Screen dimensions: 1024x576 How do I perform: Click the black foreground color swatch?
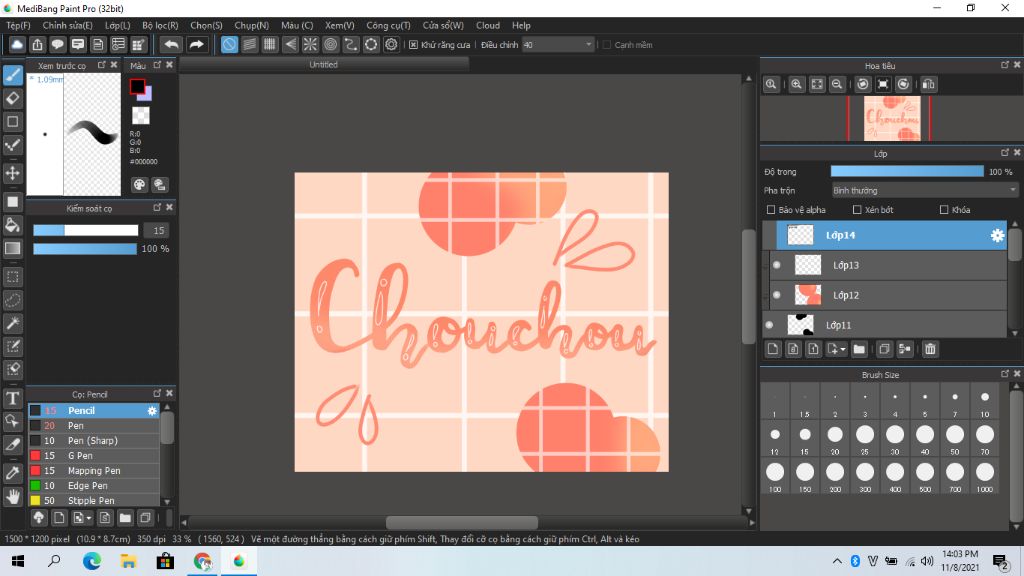coord(137,87)
